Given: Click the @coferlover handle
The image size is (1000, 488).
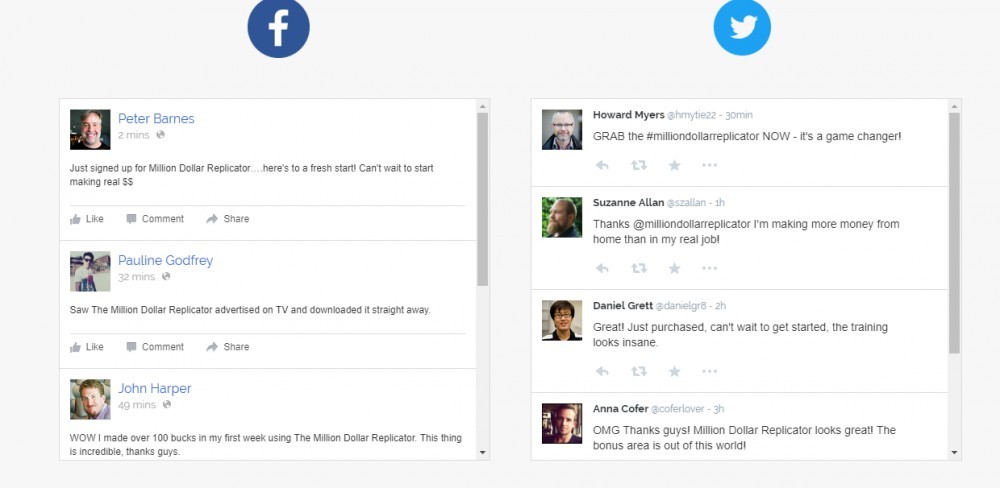Looking at the screenshot, I should point(676,409).
